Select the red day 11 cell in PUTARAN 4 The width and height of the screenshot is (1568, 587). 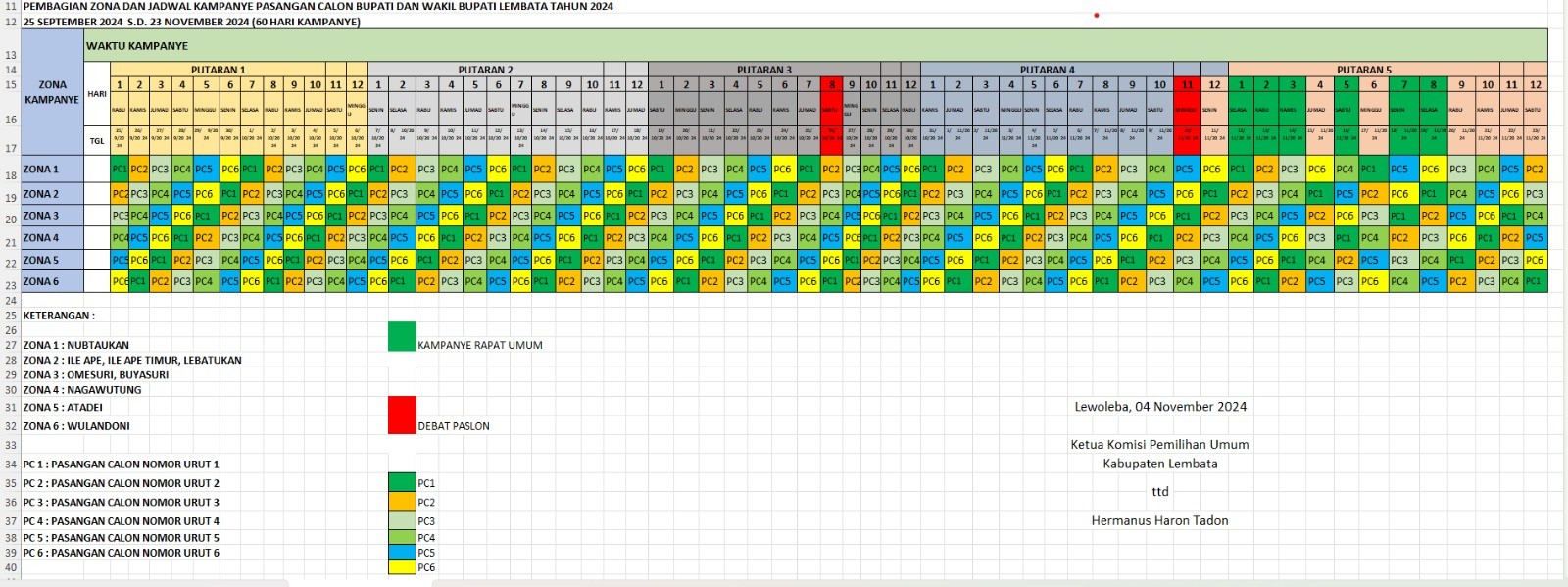click(x=1187, y=85)
